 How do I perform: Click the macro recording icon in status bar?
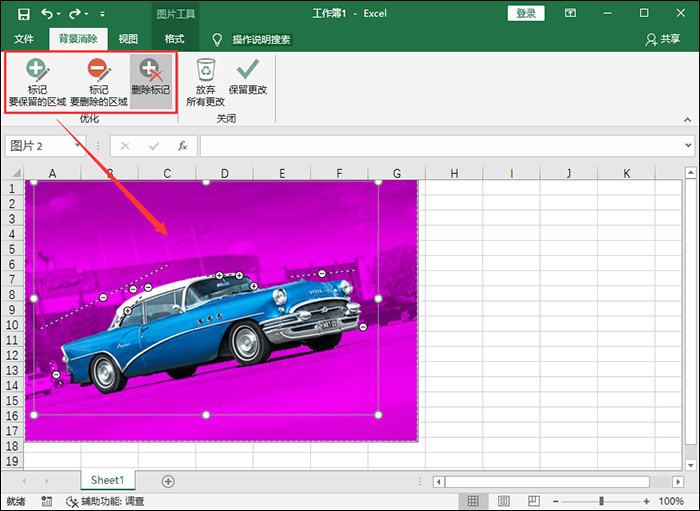(46, 501)
